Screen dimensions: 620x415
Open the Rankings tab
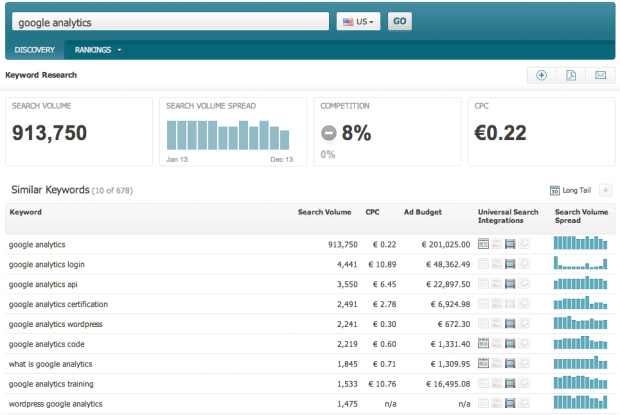point(93,50)
